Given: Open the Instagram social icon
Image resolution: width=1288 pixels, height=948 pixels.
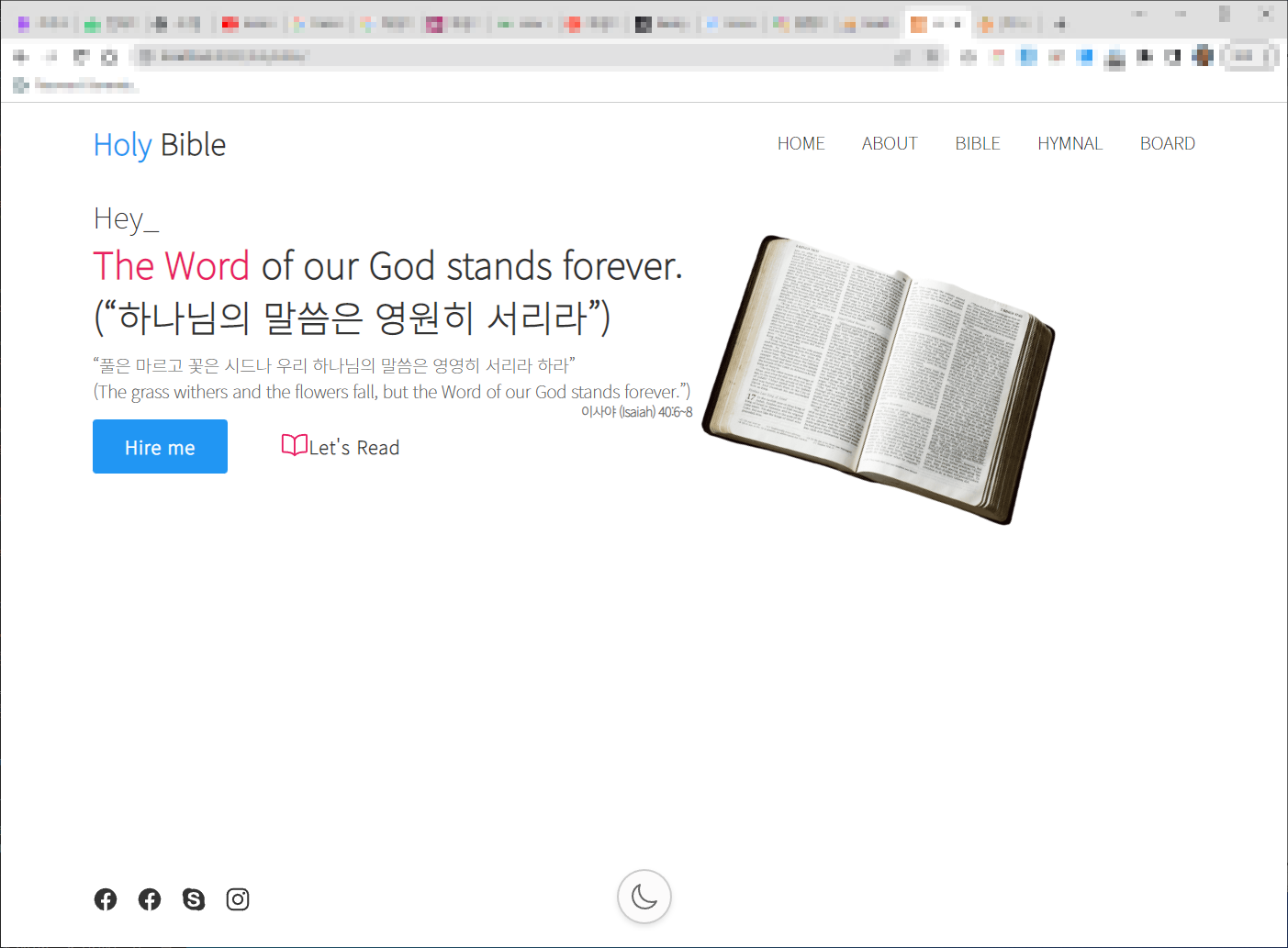Looking at the screenshot, I should tap(238, 899).
